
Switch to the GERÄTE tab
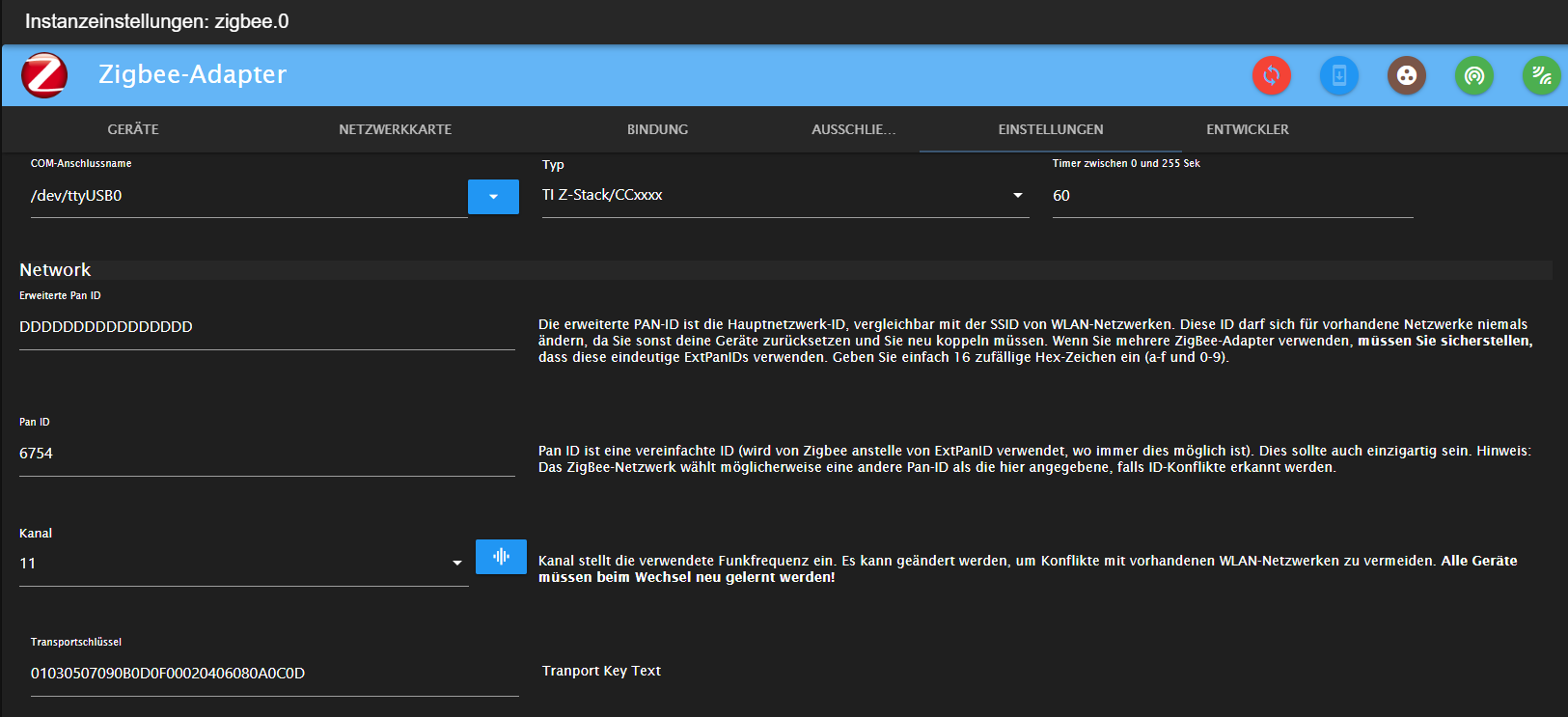133,129
